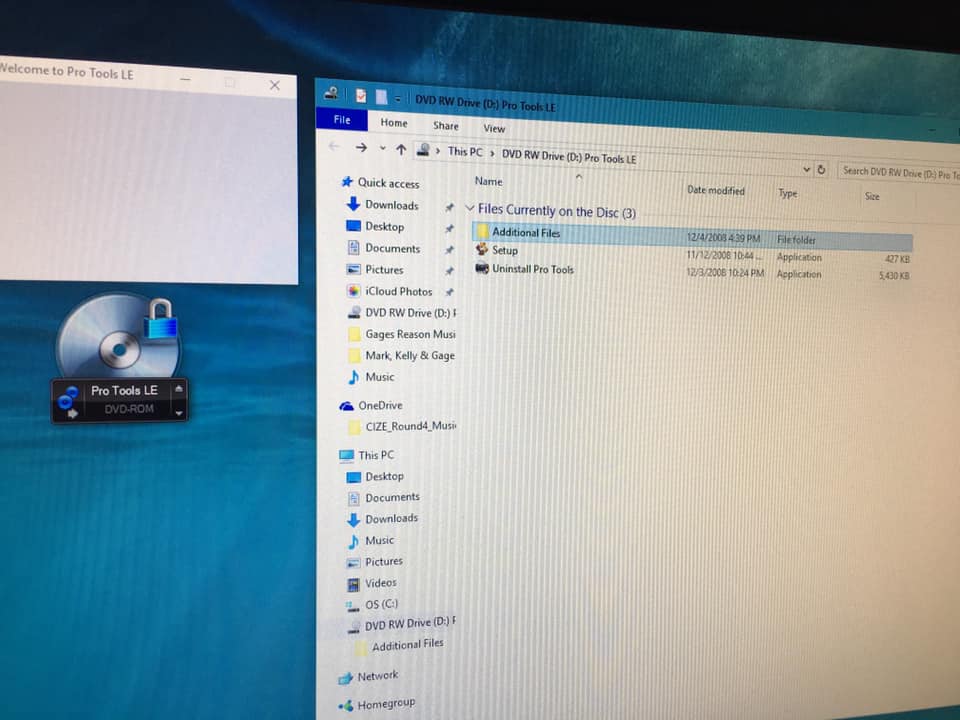Select DVD RW Drive under This PC
Viewport: 960px width, 720px height.
point(410,624)
